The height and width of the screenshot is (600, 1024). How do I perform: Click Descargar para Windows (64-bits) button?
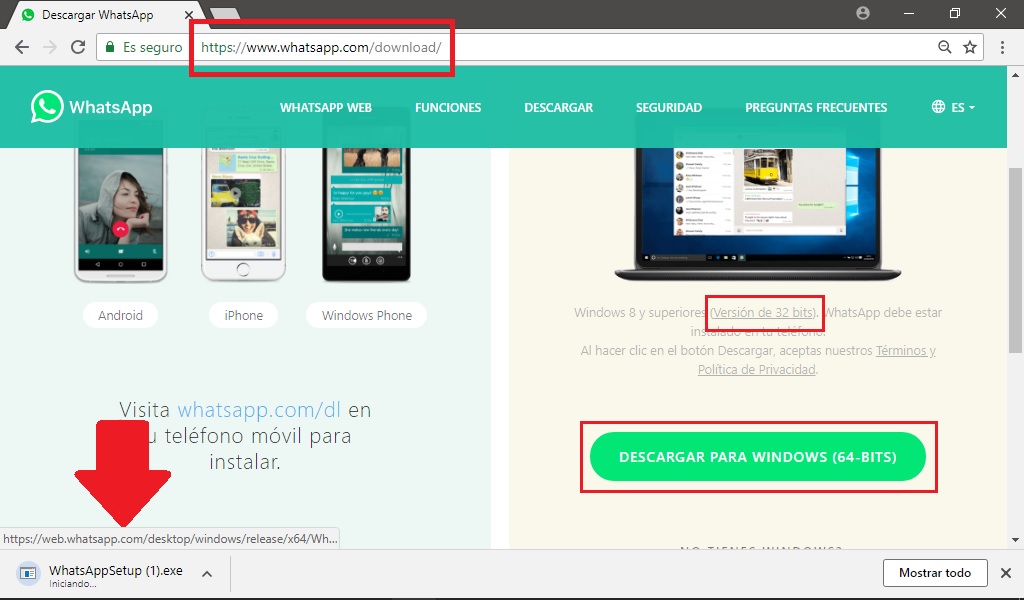758,457
